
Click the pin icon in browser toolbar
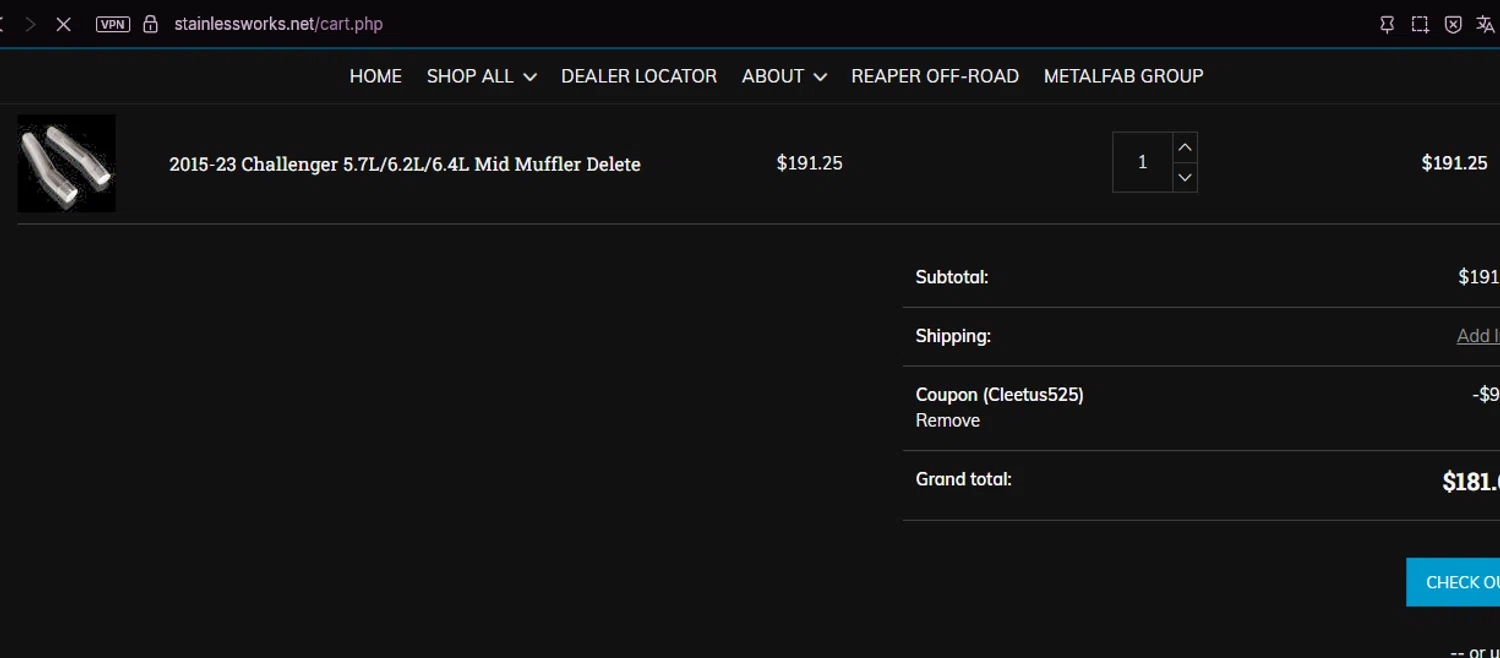click(x=1387, y=25)
